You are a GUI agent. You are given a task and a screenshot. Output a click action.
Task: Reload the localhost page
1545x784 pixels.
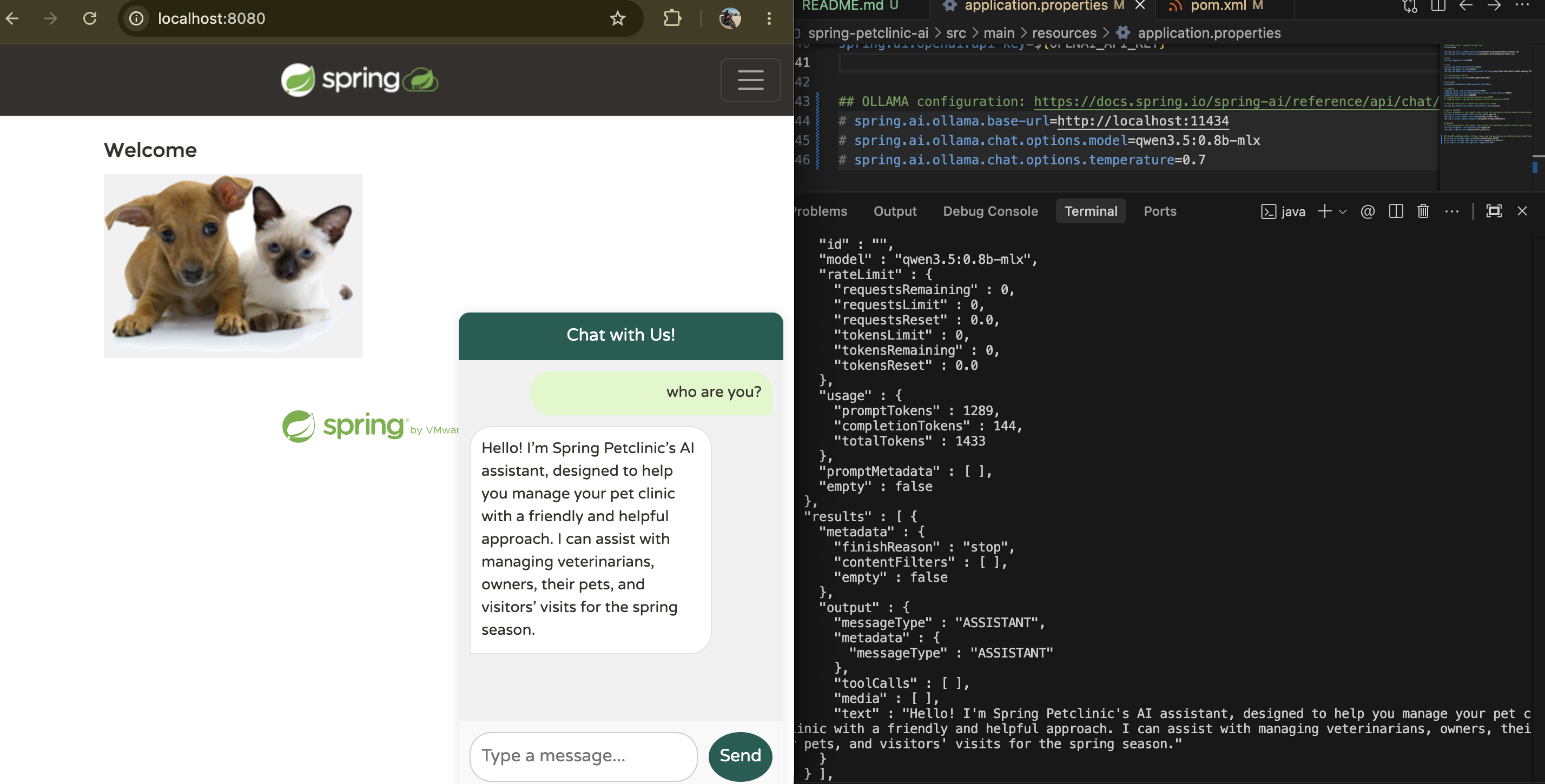coord(90,18)
